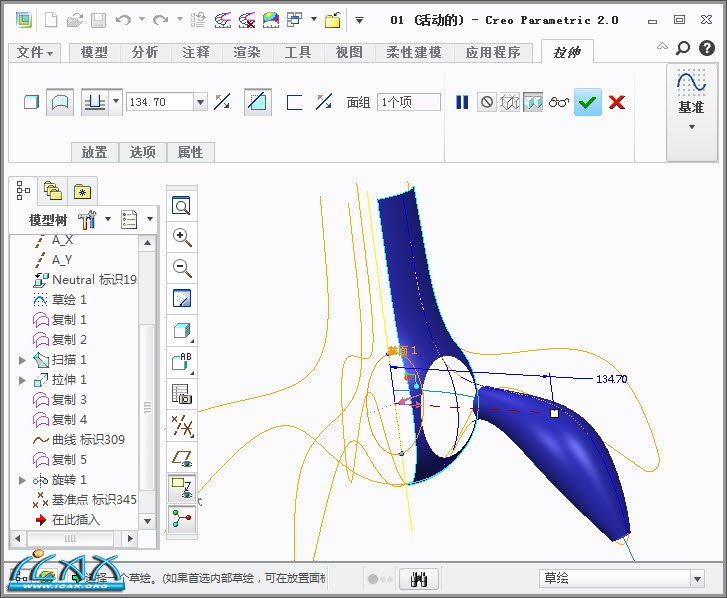This screenshot has height=598, width=727.
Task: Switch to the 工具 ribbon tab
Action: 298,52
